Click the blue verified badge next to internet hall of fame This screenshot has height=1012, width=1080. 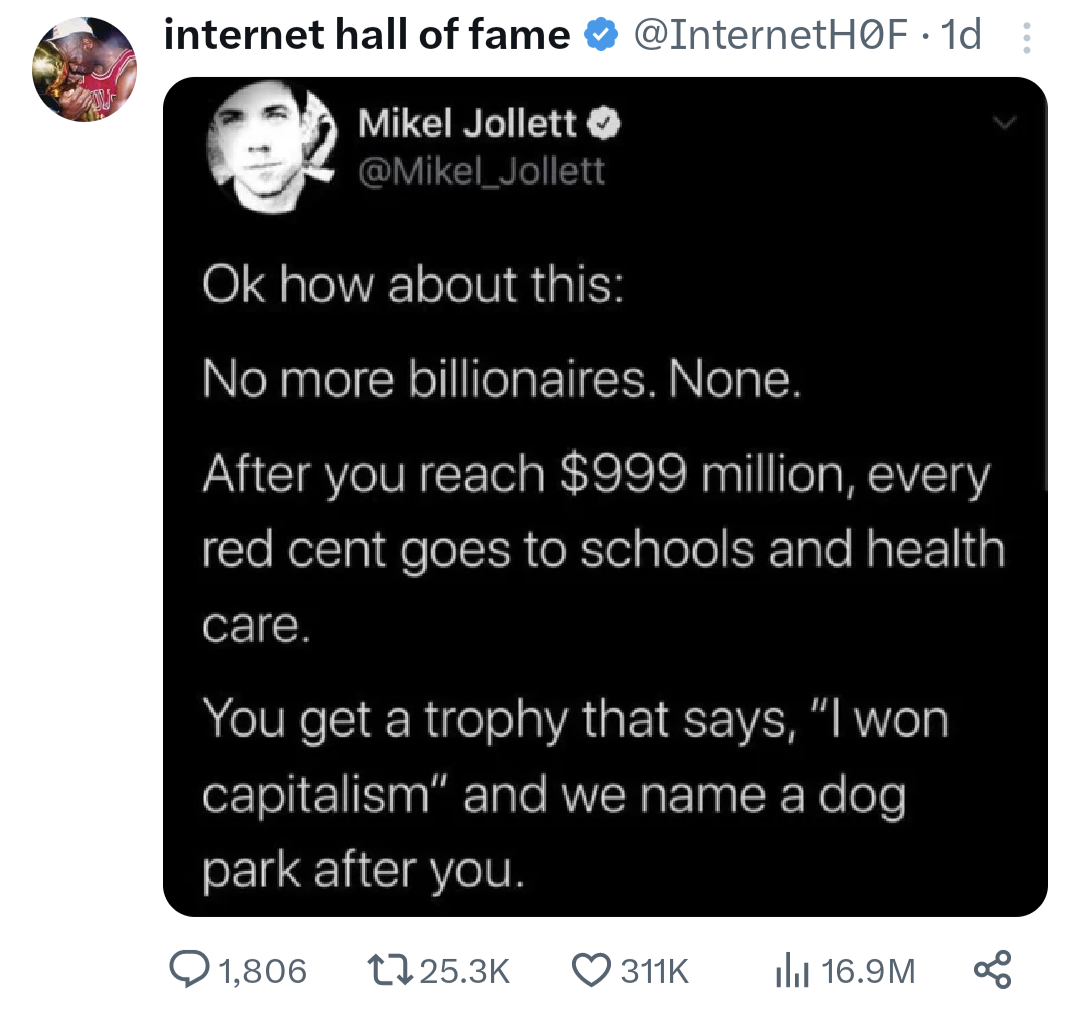click(599, 33)
